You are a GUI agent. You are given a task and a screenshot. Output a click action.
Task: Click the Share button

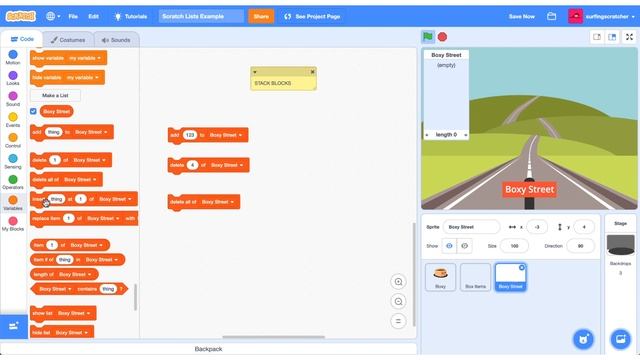(261, 16)
